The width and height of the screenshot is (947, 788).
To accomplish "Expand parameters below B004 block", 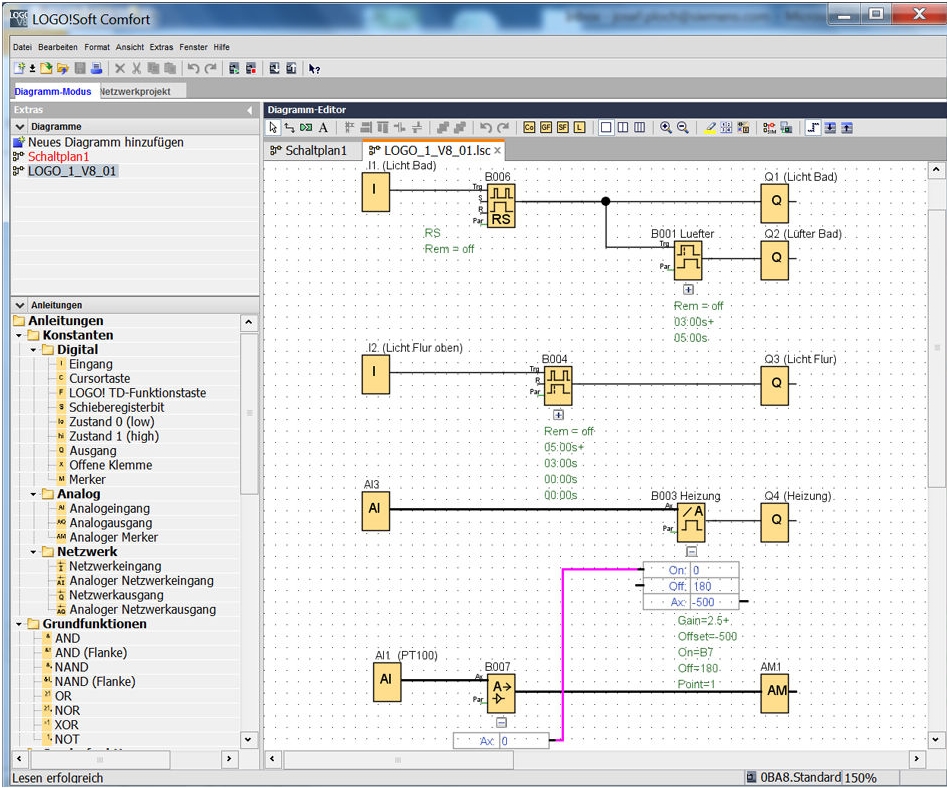I will [559, 415].
